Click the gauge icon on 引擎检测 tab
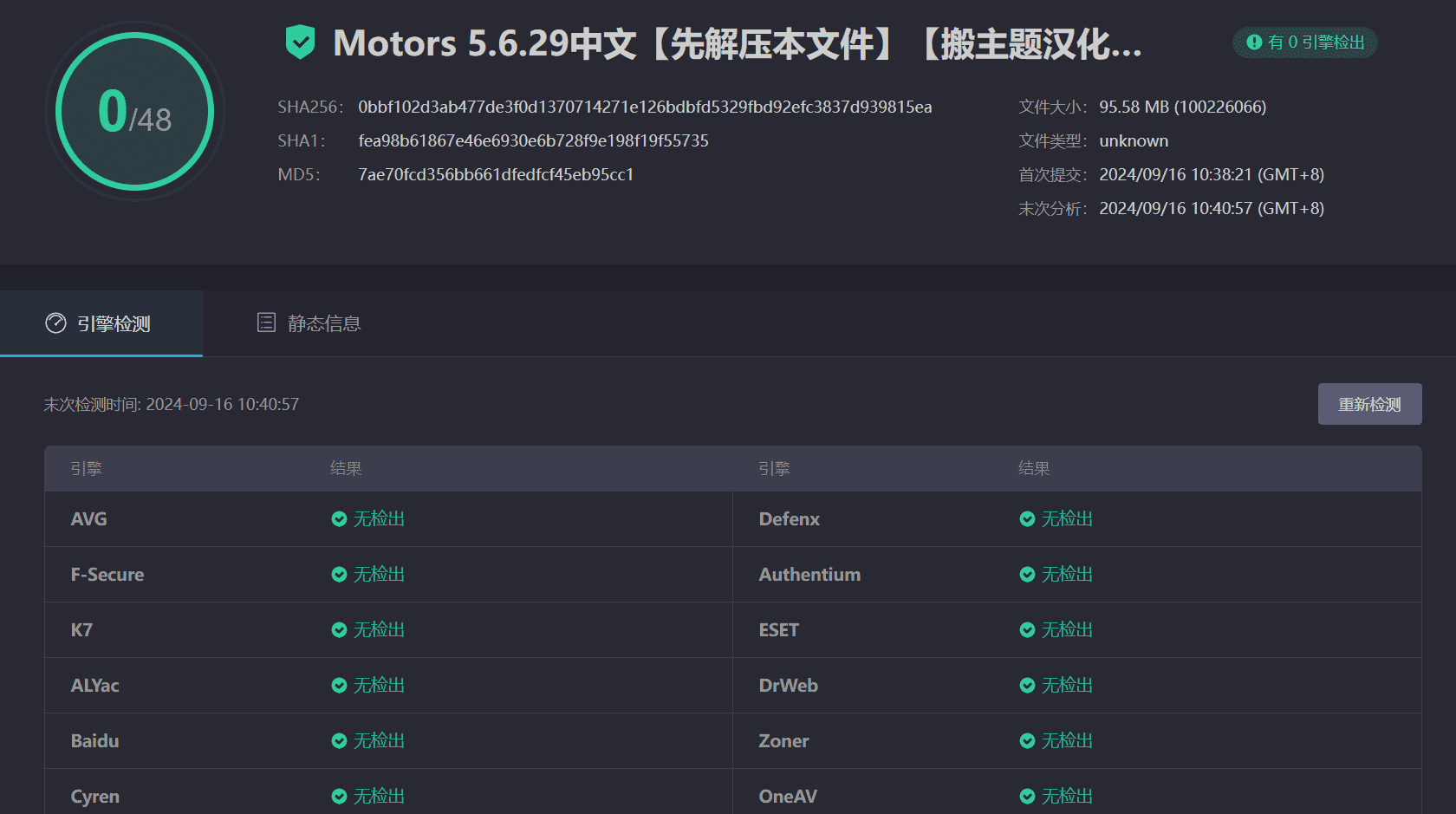This screenshot has width=1456, height=814. pos(55,323)
